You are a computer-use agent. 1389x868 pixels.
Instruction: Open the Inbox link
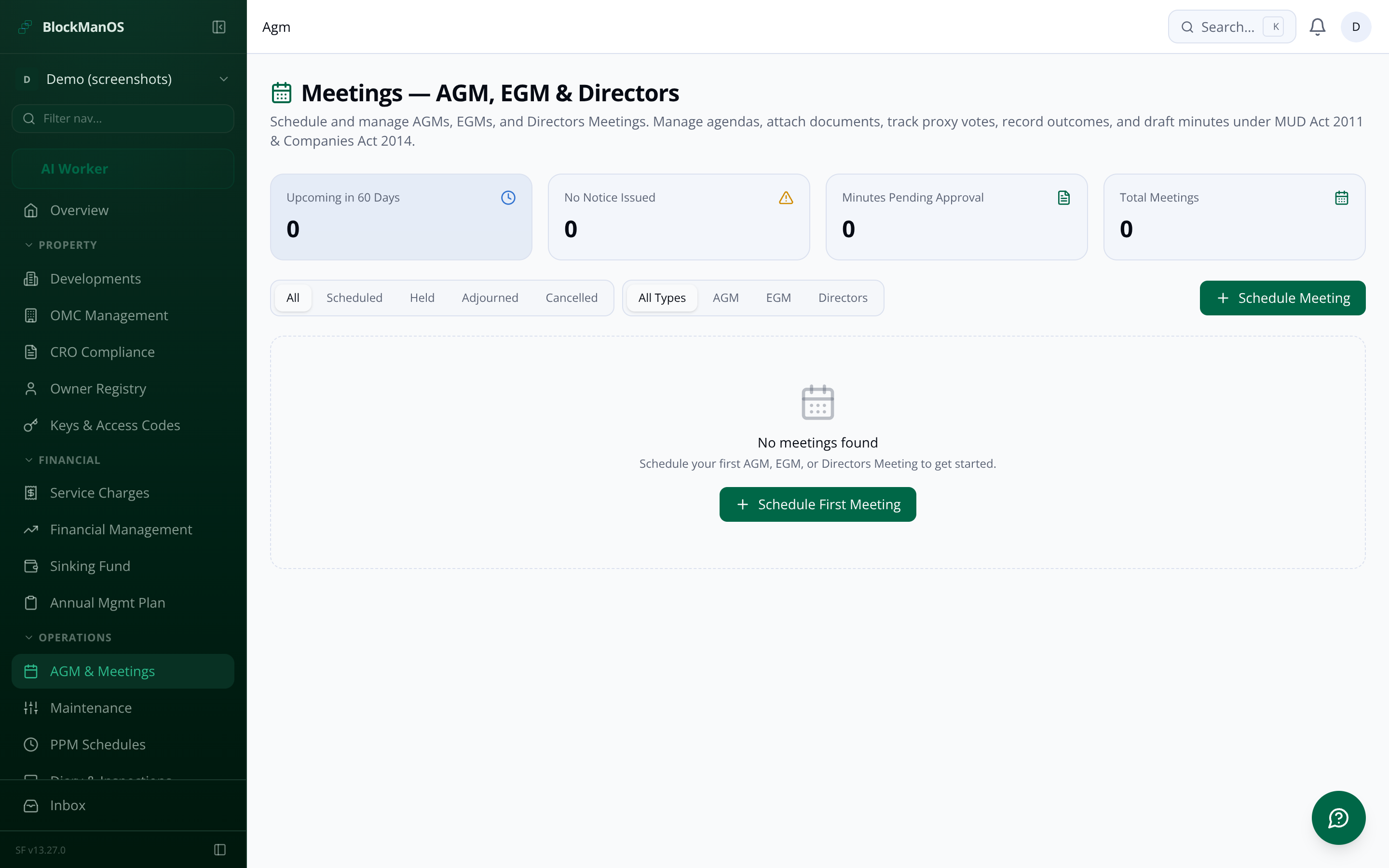123,806
